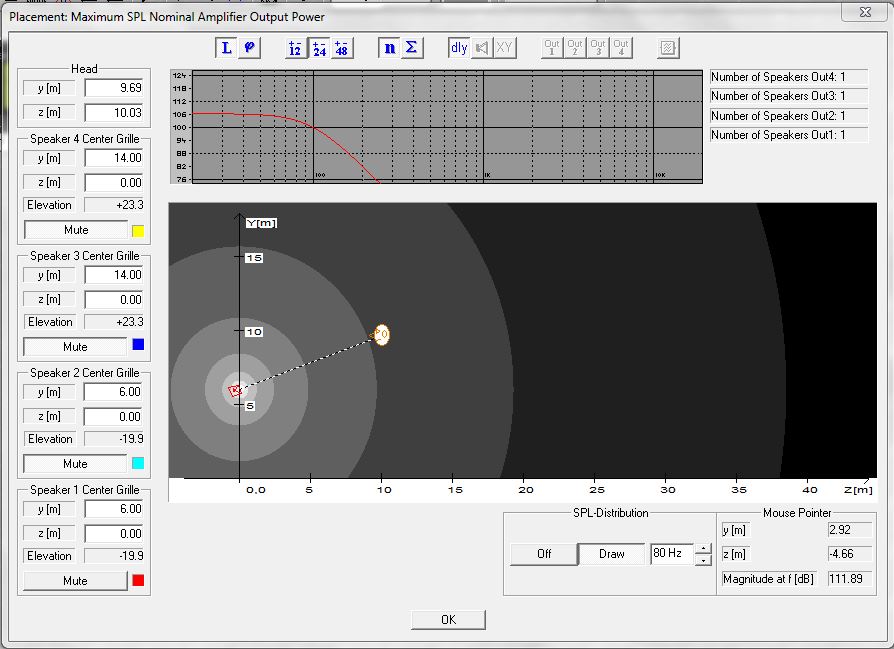Click the Y[m] axis label

coord(261,223)
